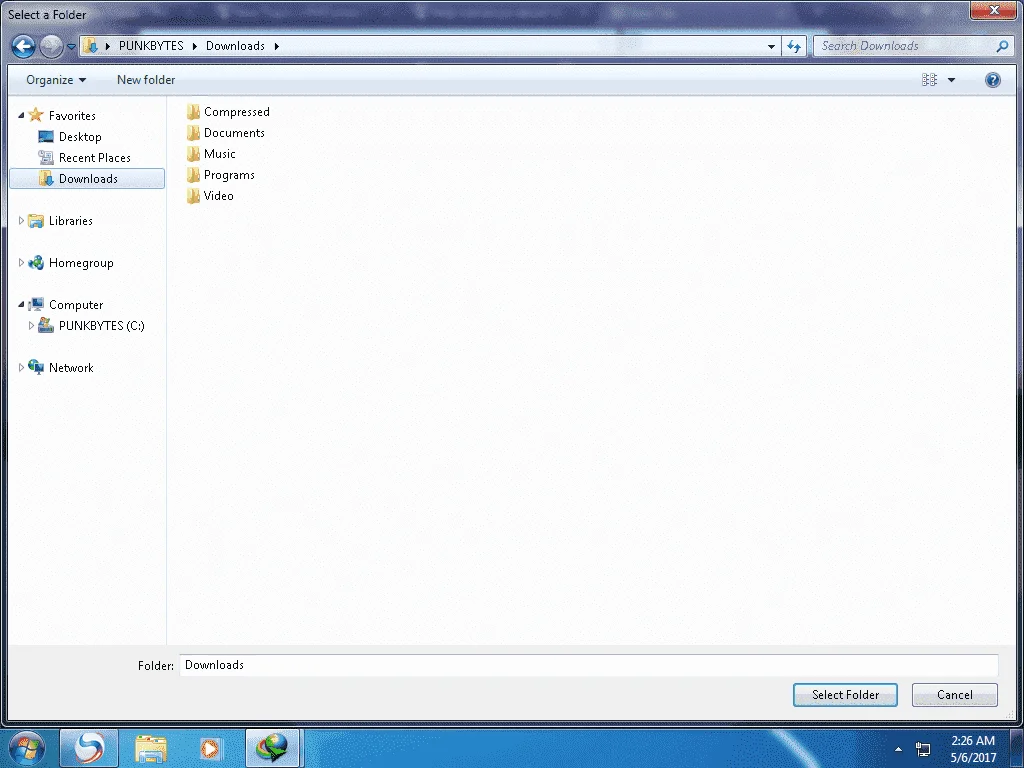The width and height of the screenshot is (1024, 768).
Task: Open the taskbar clock showing 2:26 AM
Action: tap(973, 749)
